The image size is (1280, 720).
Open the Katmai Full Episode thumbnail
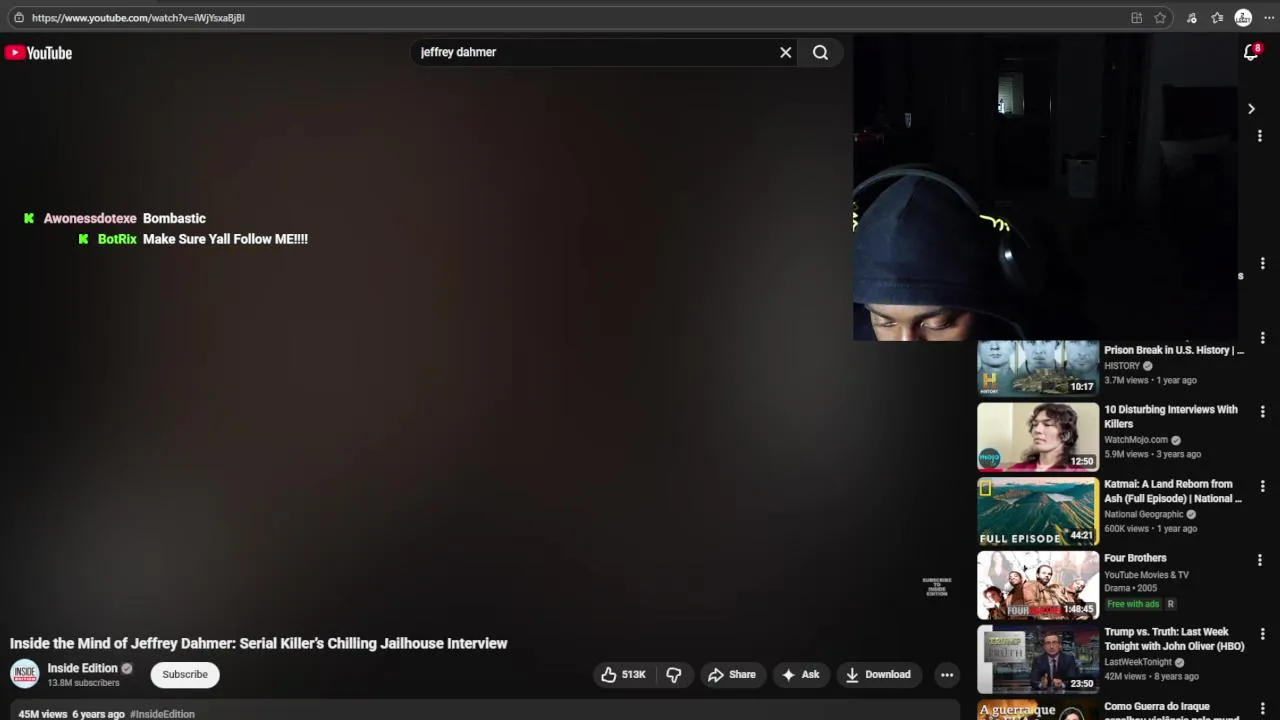[x=1038, y=511]
